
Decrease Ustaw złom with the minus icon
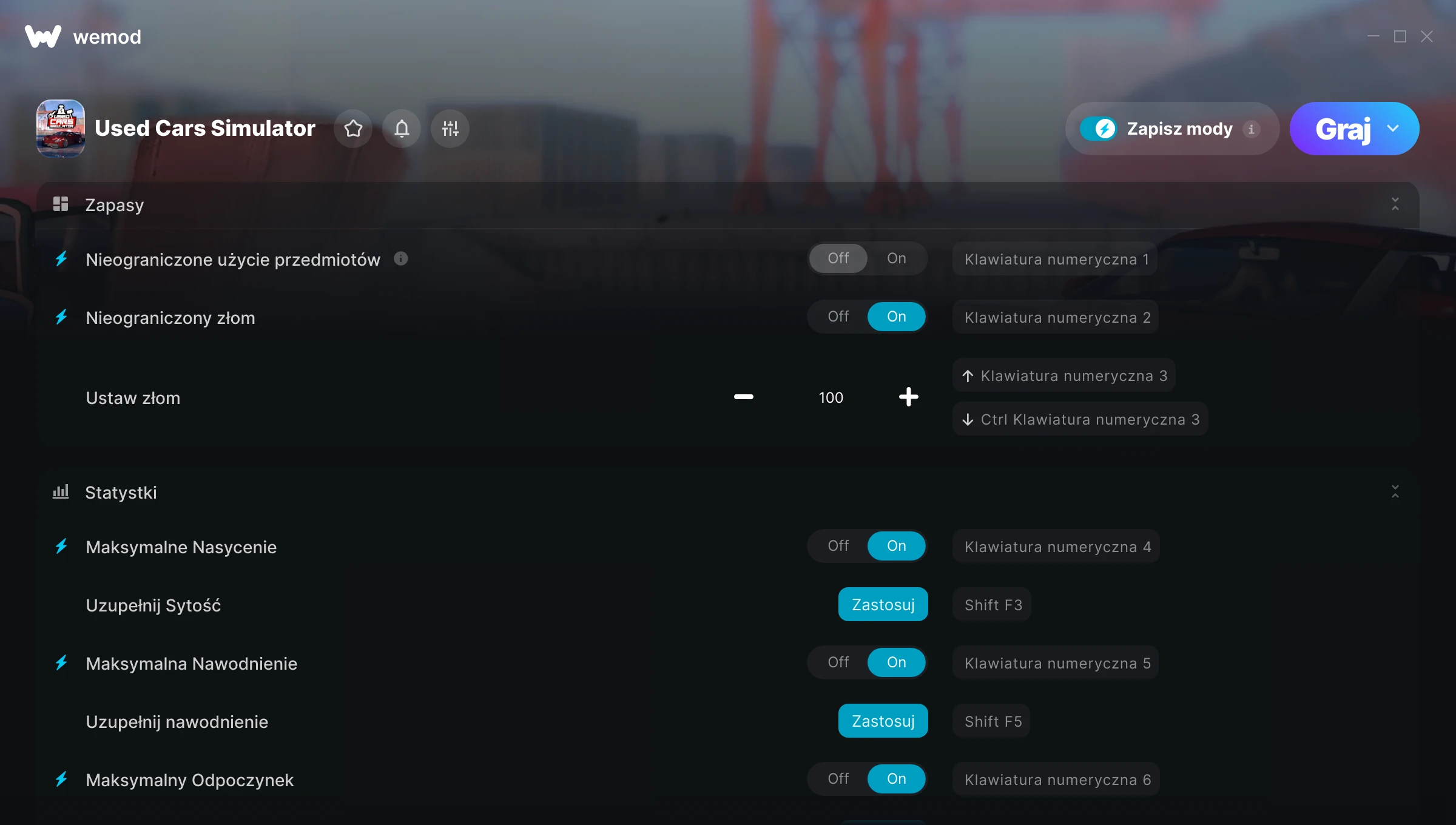[744, 397]
